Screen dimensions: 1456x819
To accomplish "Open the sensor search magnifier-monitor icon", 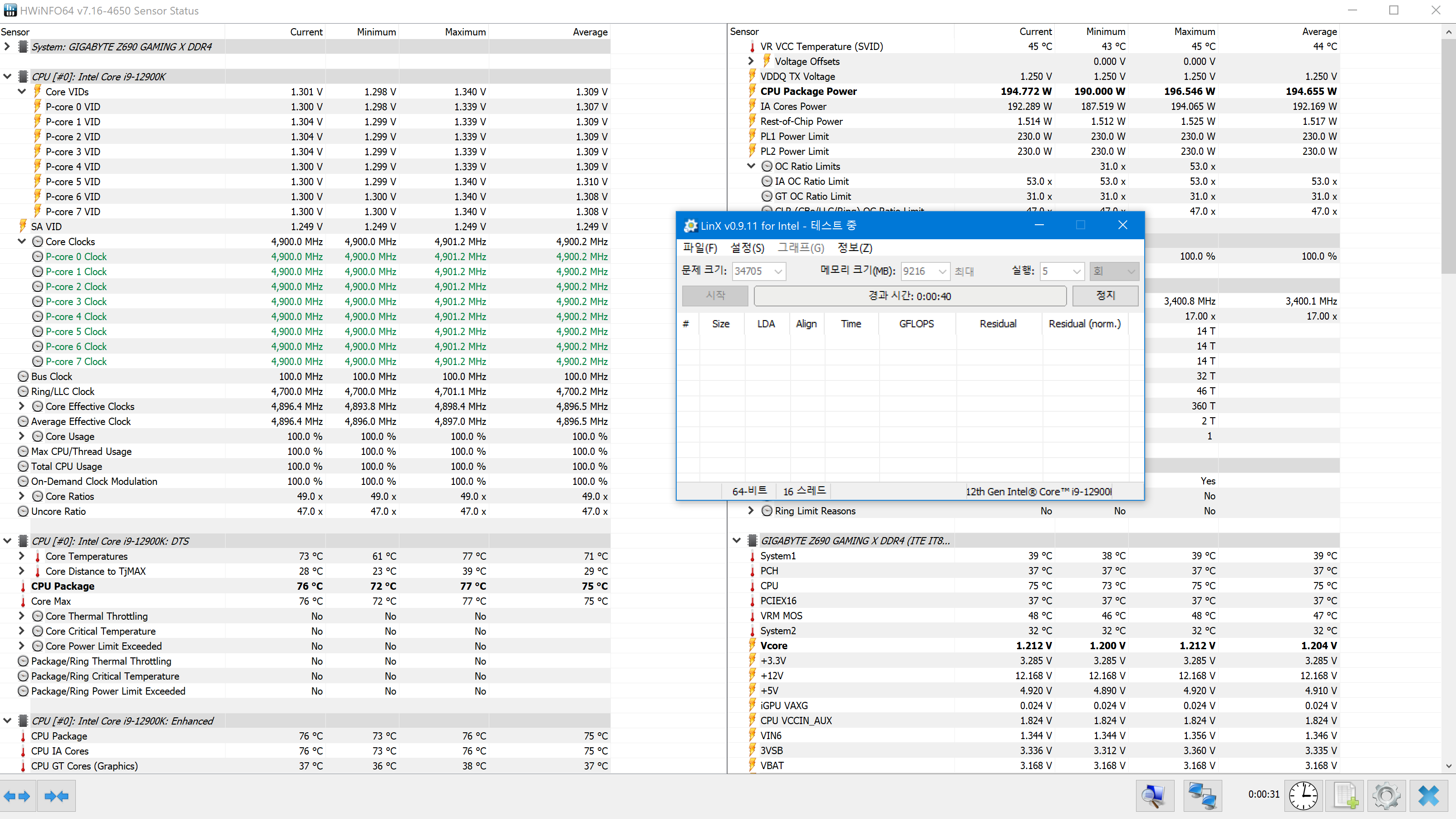I will 1154,796.
